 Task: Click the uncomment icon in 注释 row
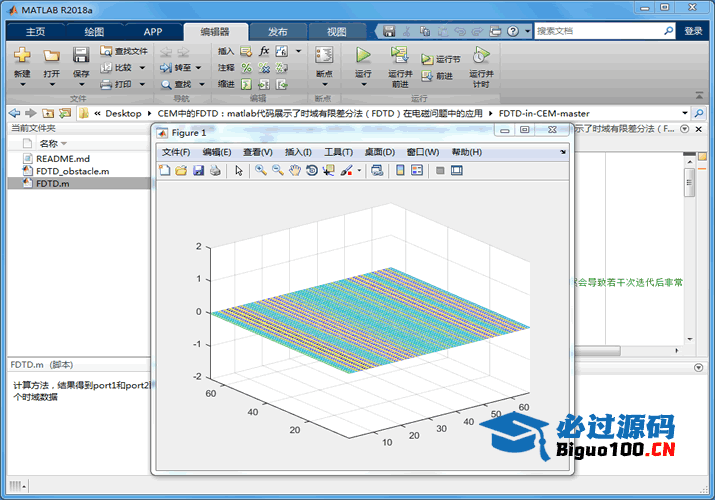tap(264, 68)
